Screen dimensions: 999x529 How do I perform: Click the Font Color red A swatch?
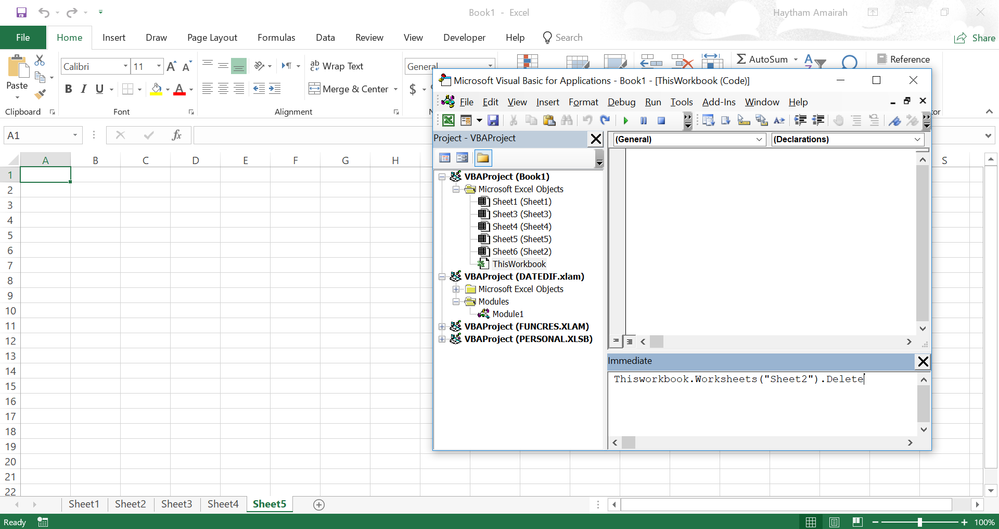179,89
